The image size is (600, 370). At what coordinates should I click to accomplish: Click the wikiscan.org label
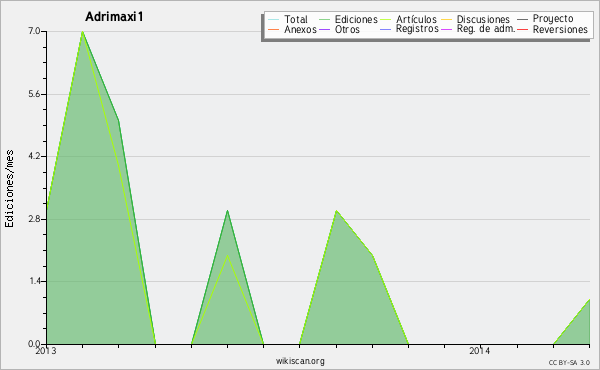point(300,361)
